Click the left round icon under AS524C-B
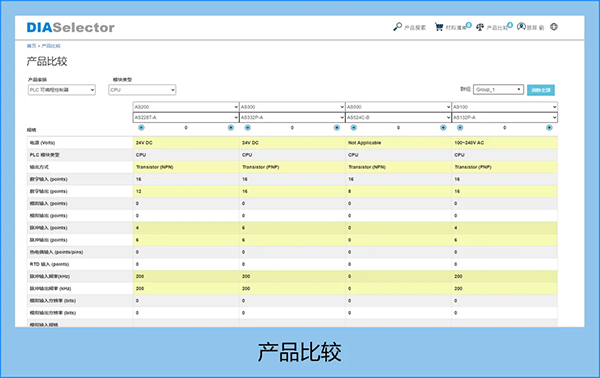This screenshot has height=378, width=600. click(x=354, y=127)
